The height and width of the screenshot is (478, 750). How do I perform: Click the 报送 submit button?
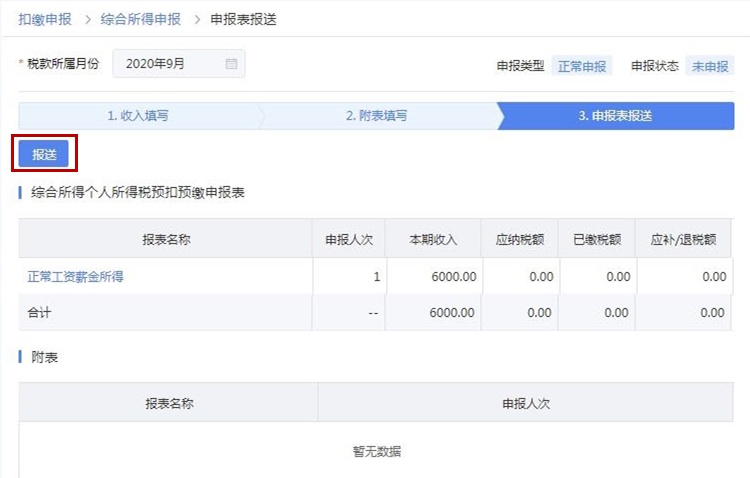click(x=44, y=154)
